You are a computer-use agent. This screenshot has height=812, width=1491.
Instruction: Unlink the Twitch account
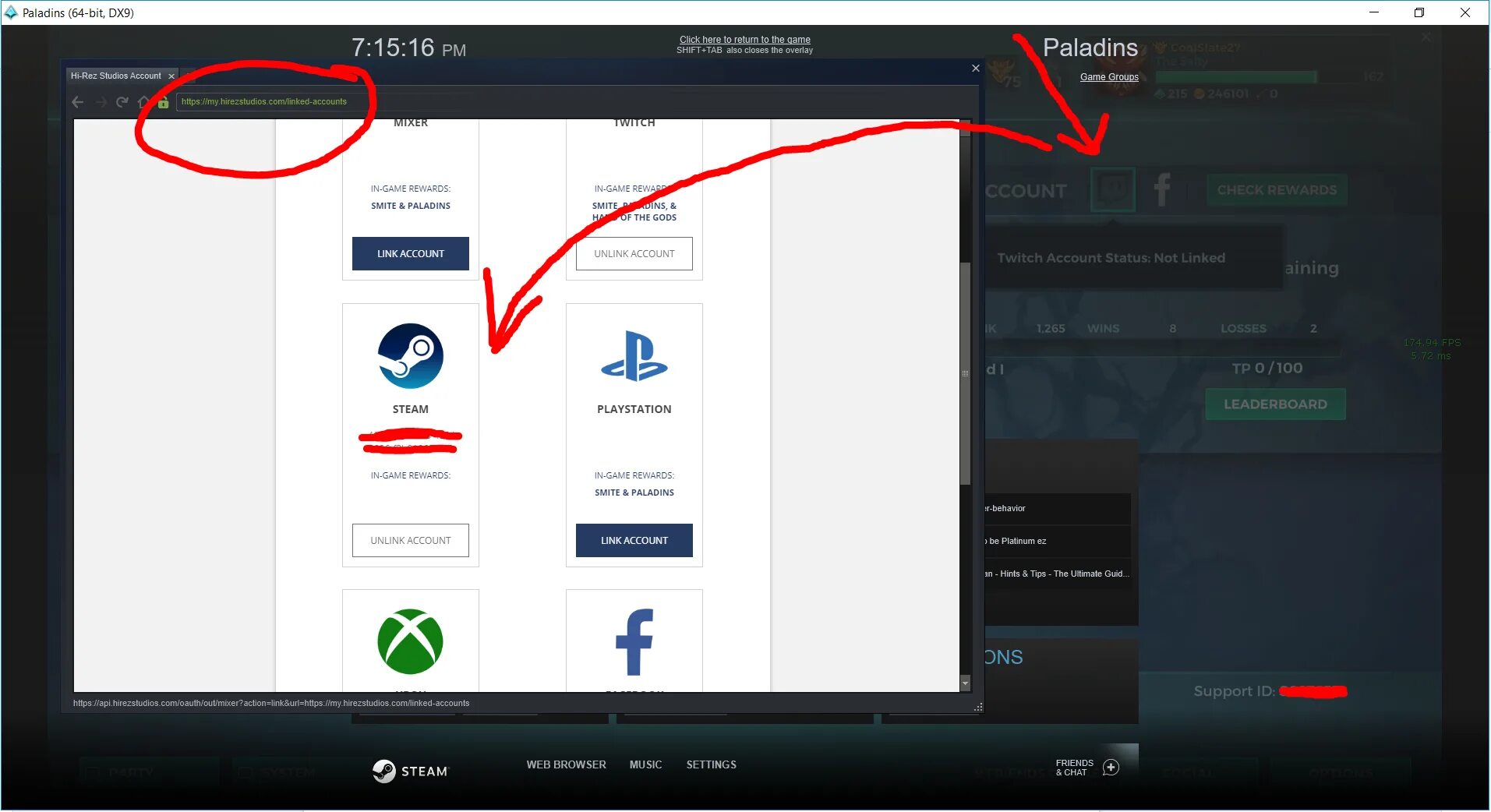(634, 254)
